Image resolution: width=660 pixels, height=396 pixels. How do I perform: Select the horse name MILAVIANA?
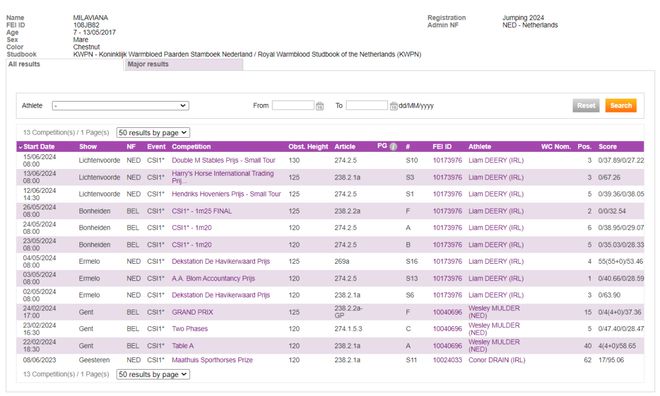click(x=90, y=18)
